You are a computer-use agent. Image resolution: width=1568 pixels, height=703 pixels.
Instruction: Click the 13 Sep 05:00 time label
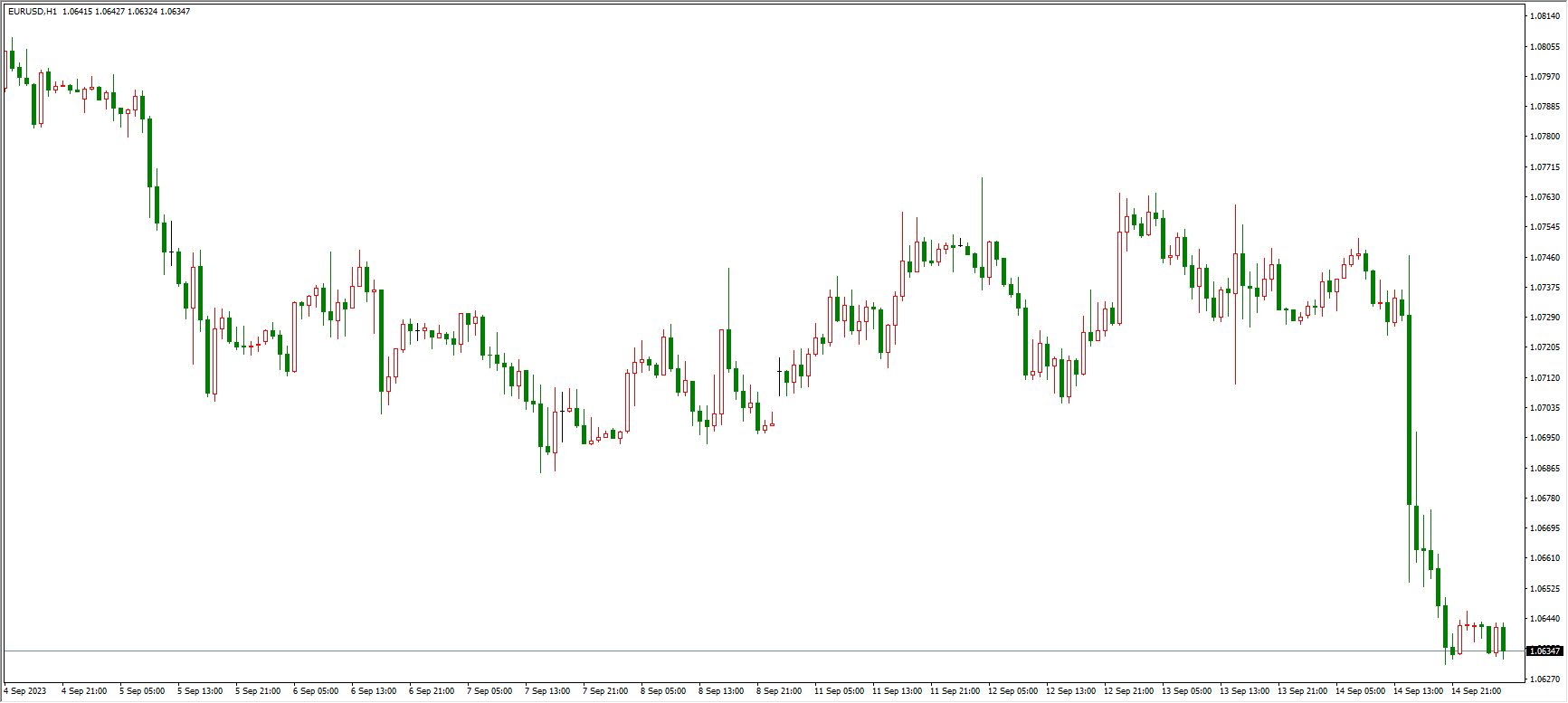[x=1186, y=691]
